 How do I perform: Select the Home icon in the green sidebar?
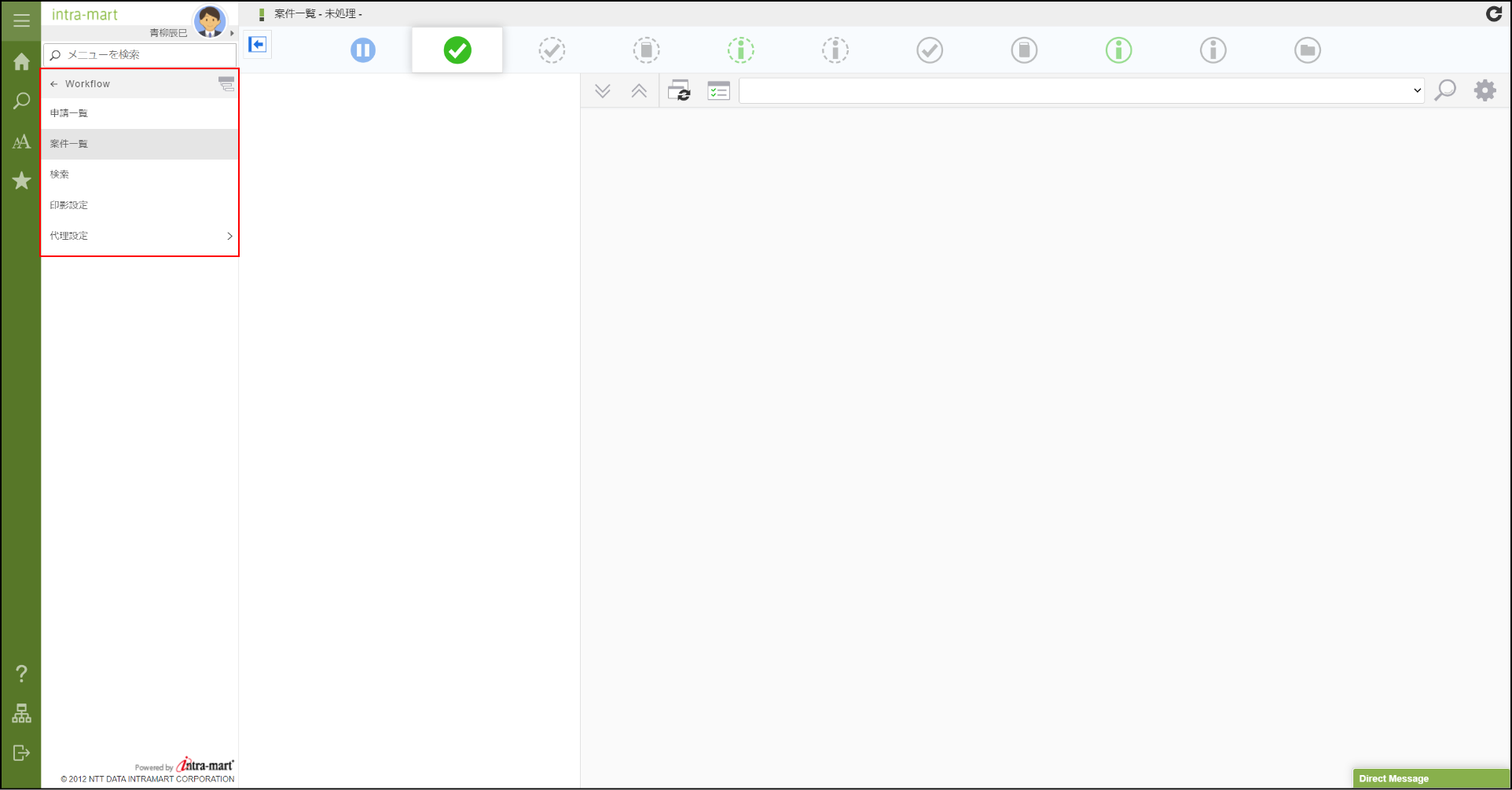21,61
